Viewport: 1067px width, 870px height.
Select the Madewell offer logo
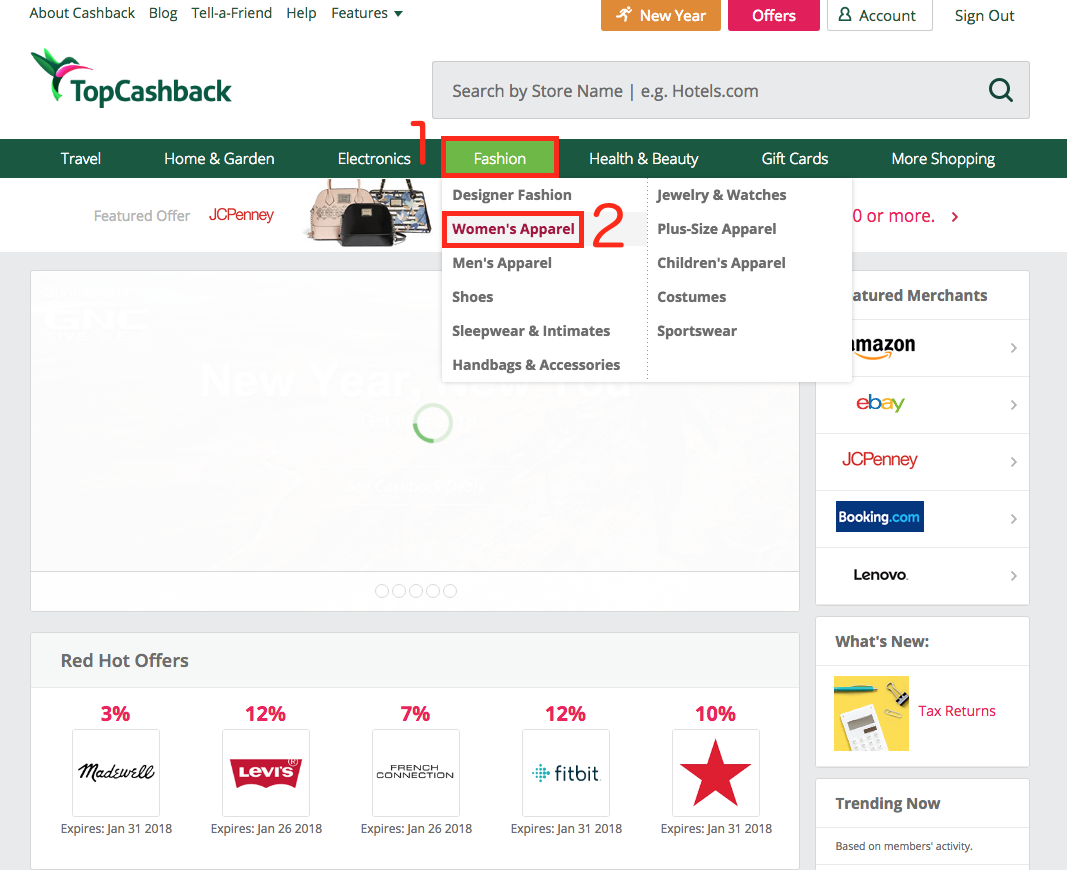pos(116,772)
